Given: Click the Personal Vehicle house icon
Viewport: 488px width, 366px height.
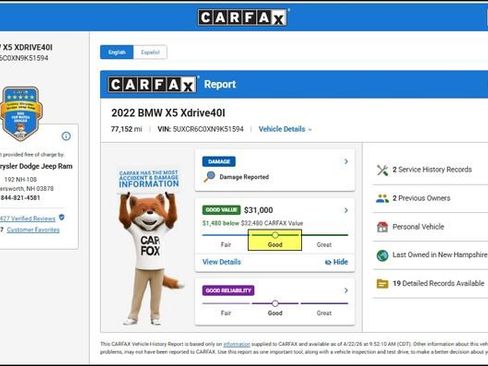Looking at the screenshot, I should click(382, 227).
